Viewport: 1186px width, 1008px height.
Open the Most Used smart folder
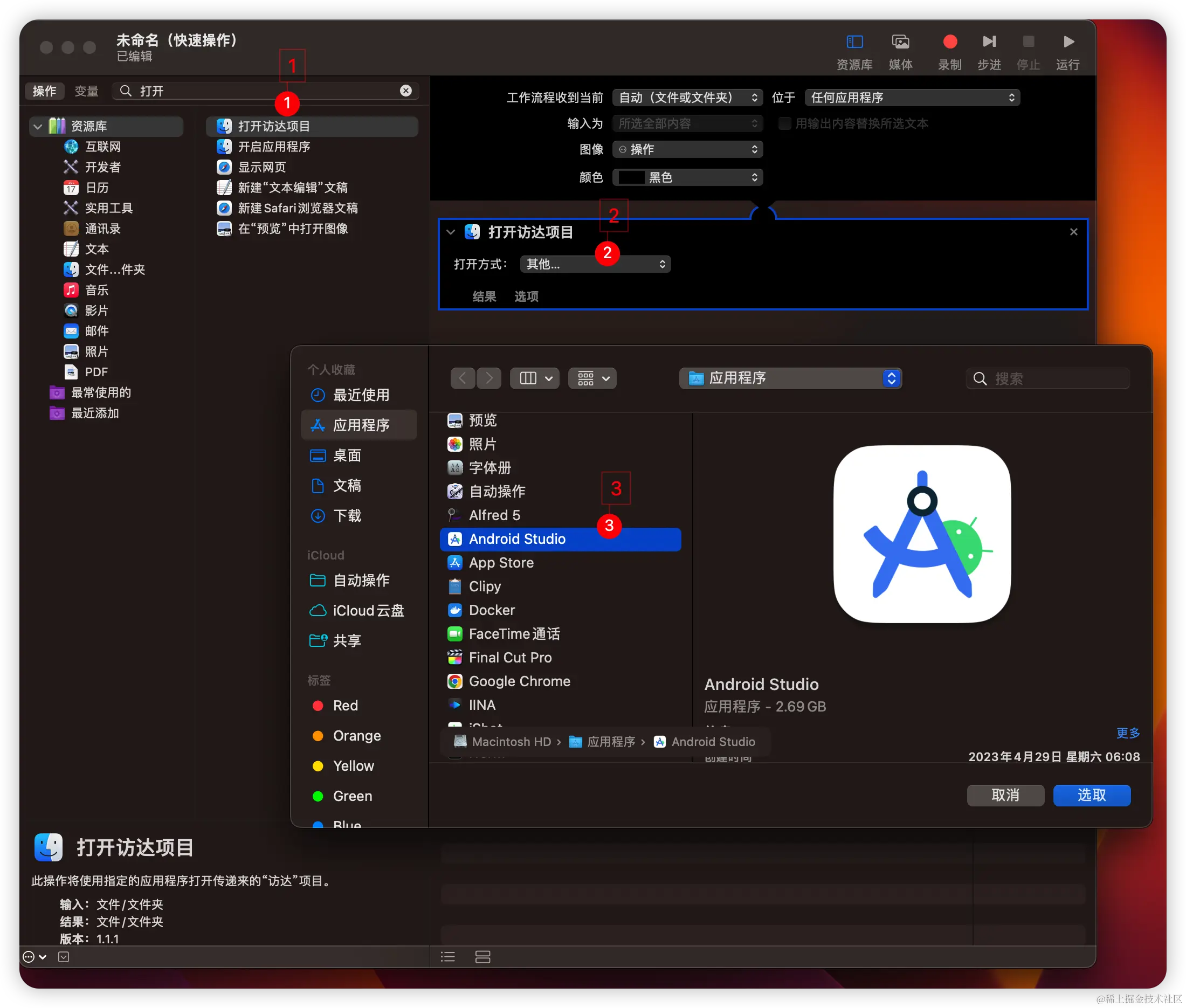coord(91,392)
